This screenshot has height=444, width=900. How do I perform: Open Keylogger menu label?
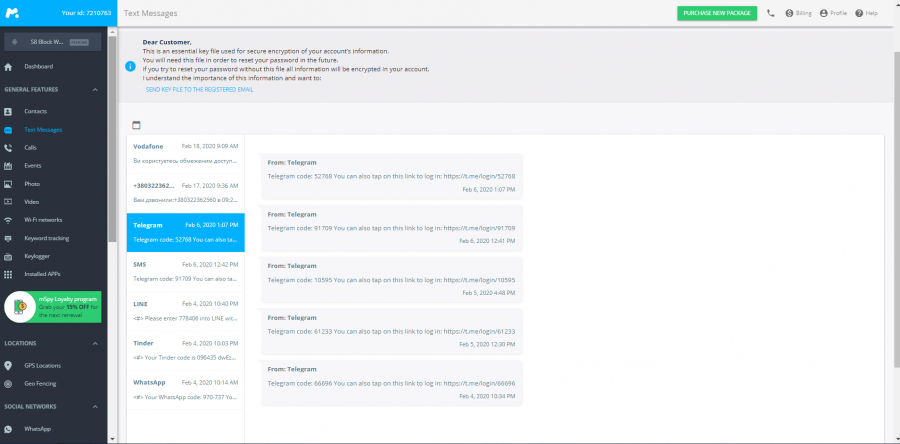coord(36,256)
